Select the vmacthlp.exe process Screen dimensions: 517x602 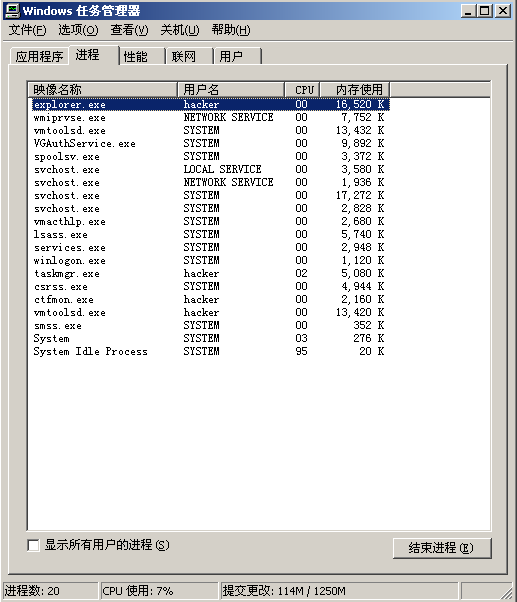point(210,222)
